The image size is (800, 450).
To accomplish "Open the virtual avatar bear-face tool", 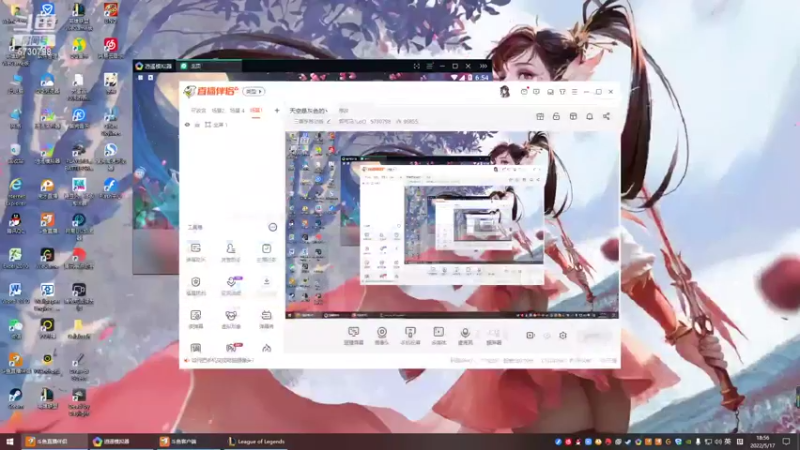I will pyautogui.click(x=231, y=319).
